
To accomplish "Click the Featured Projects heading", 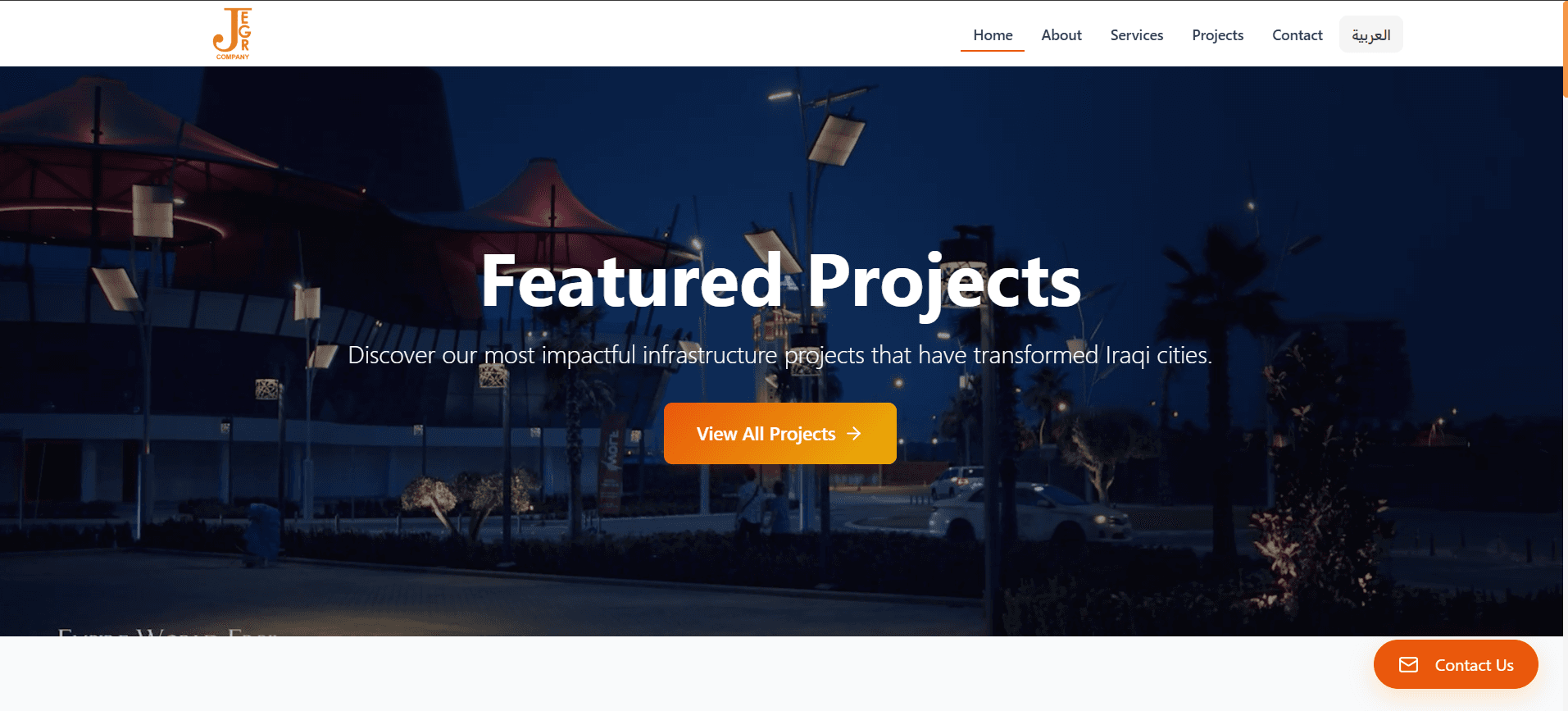I will coord(781,281).
